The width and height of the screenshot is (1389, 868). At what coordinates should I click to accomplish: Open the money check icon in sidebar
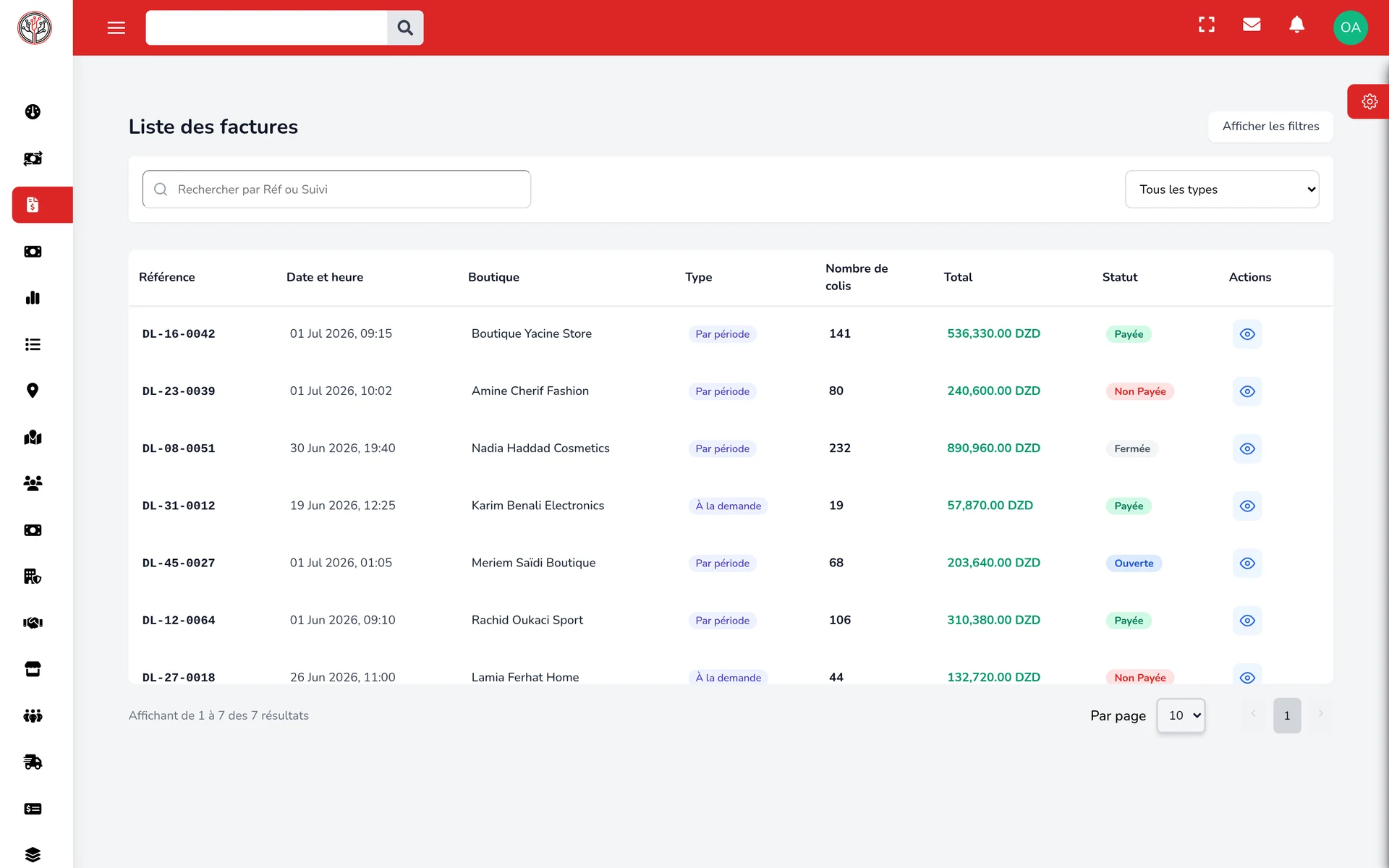tap(33, 809)
